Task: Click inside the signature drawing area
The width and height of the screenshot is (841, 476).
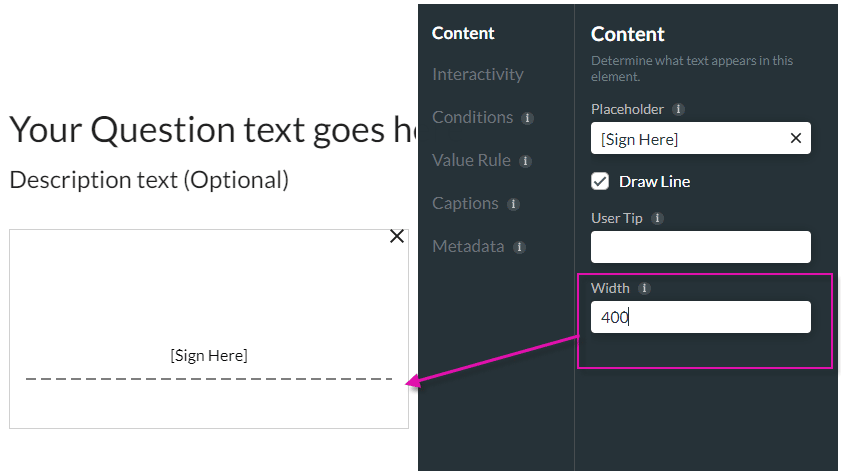Action: (208, 300)
